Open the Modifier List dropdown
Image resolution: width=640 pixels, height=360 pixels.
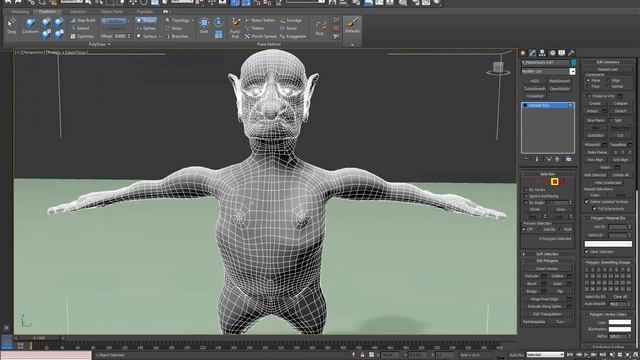pos(572,71)
